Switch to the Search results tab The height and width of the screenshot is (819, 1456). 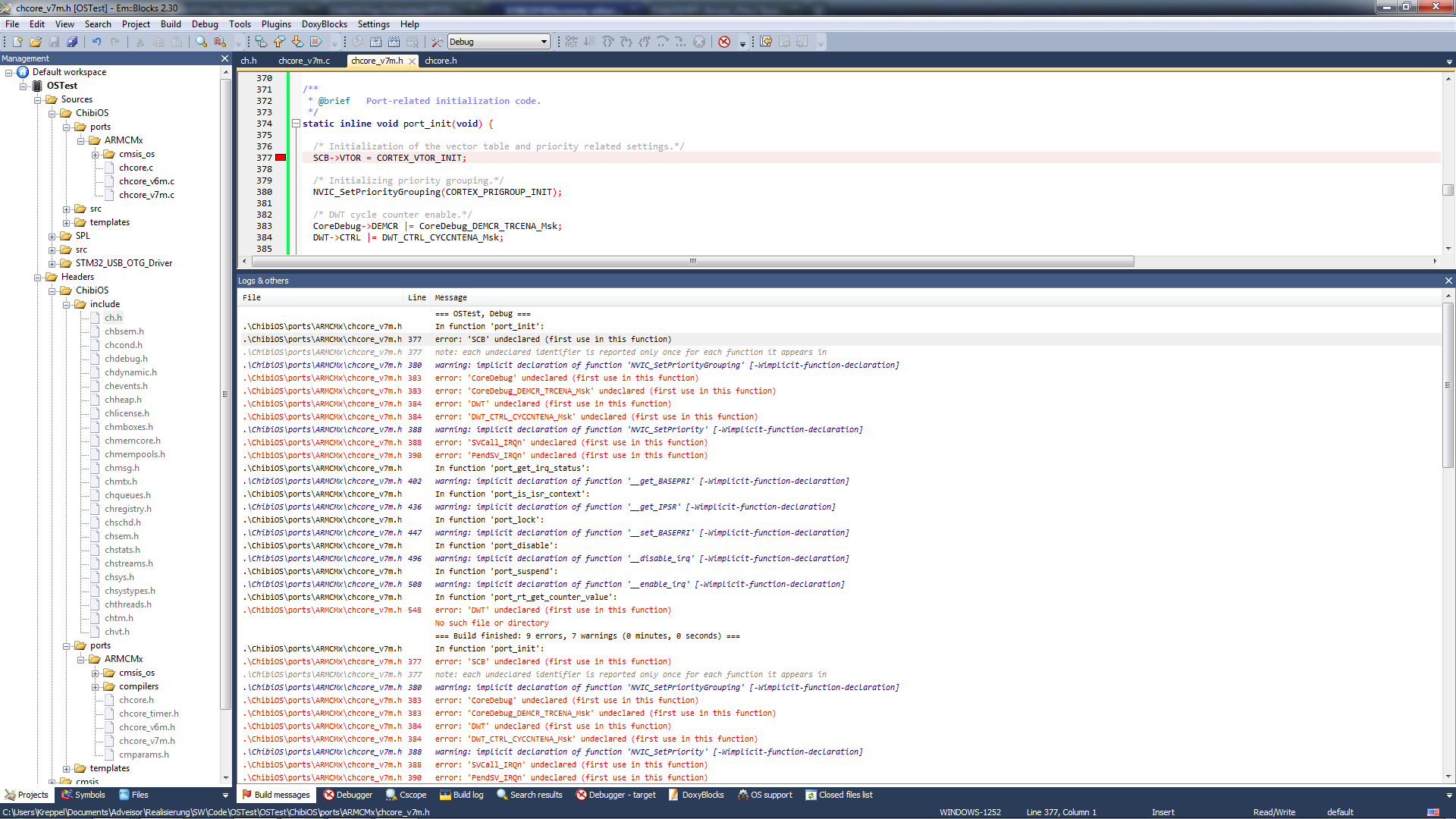click(x=529, y=795)
